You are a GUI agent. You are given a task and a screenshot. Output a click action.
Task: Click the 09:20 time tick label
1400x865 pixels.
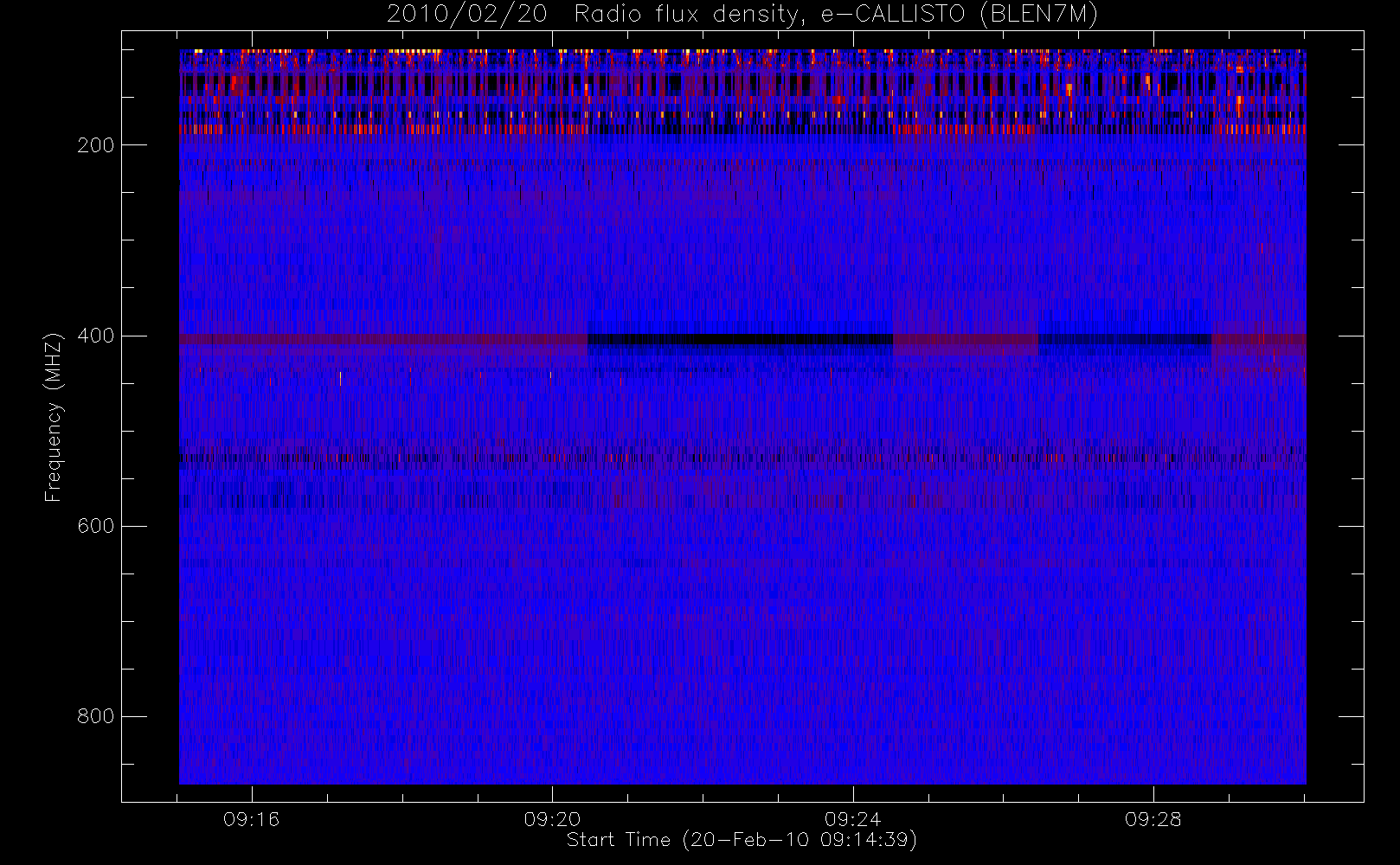tap(552, 819)
